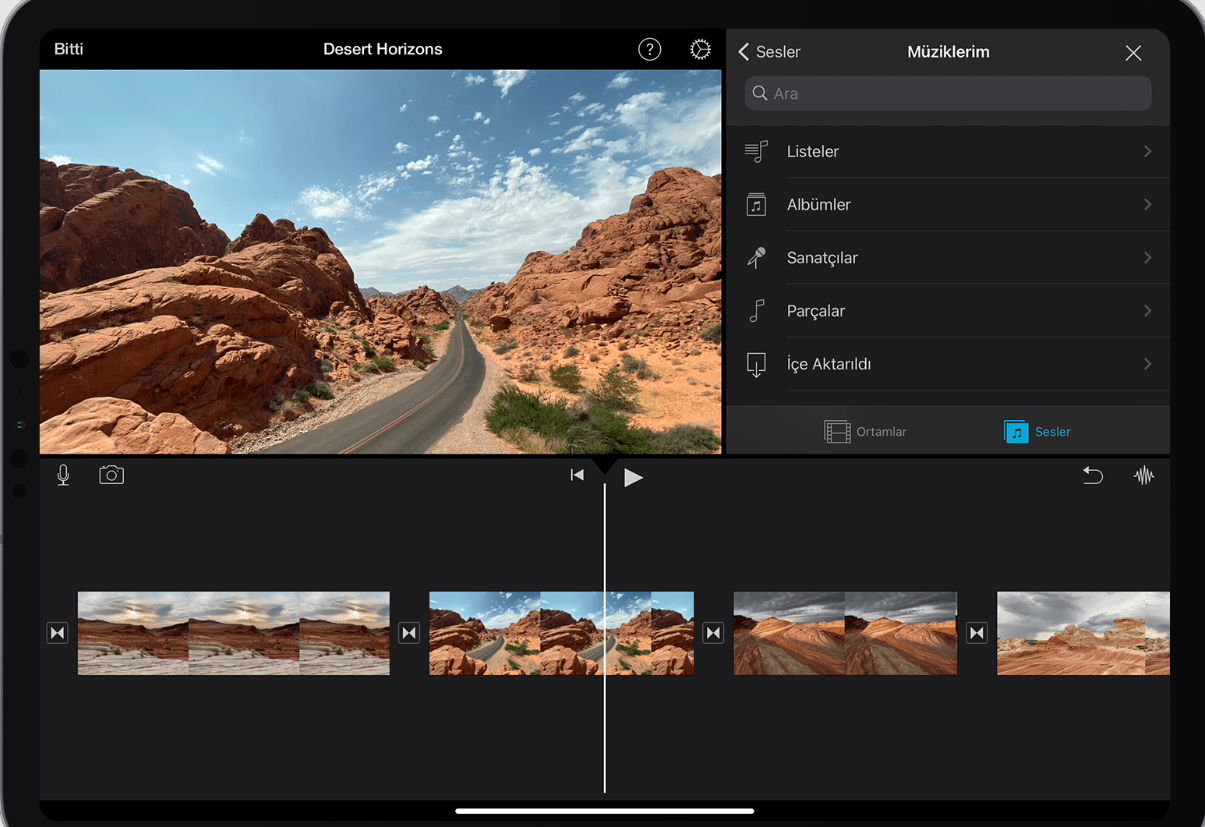Screen dimensions: 1205x827
Task: Expand Sanatçılar chevron arrow
Action: click(1148, 258)
